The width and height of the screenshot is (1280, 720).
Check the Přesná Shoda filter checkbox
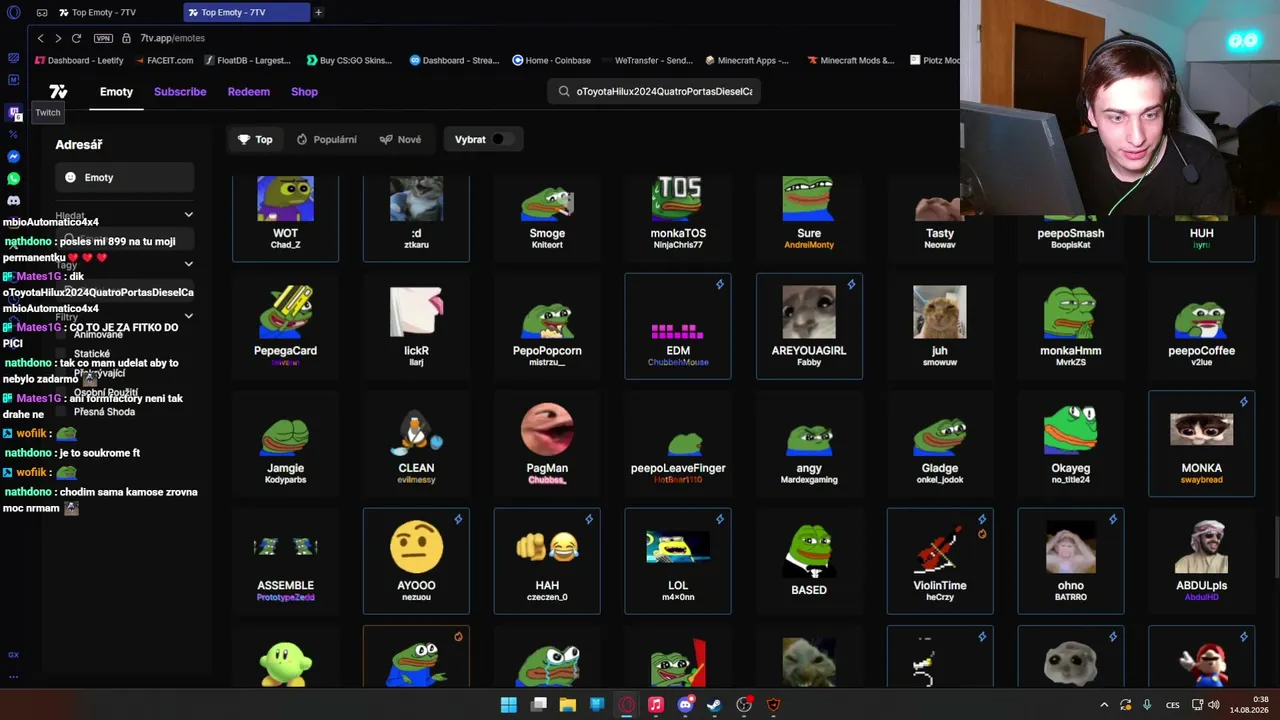pos(62,412)
